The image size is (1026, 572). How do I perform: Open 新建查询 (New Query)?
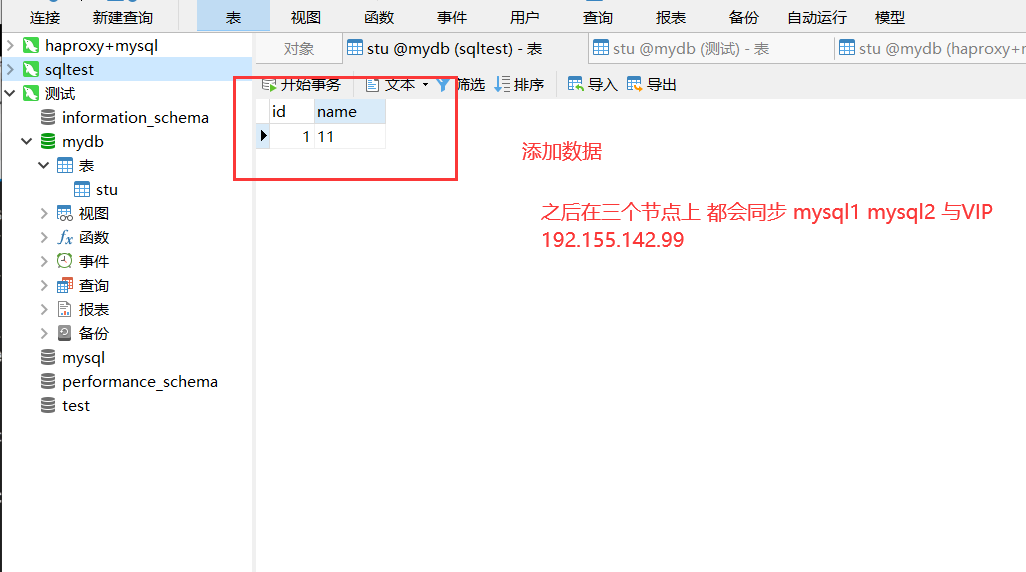click(x=122, y=18)
